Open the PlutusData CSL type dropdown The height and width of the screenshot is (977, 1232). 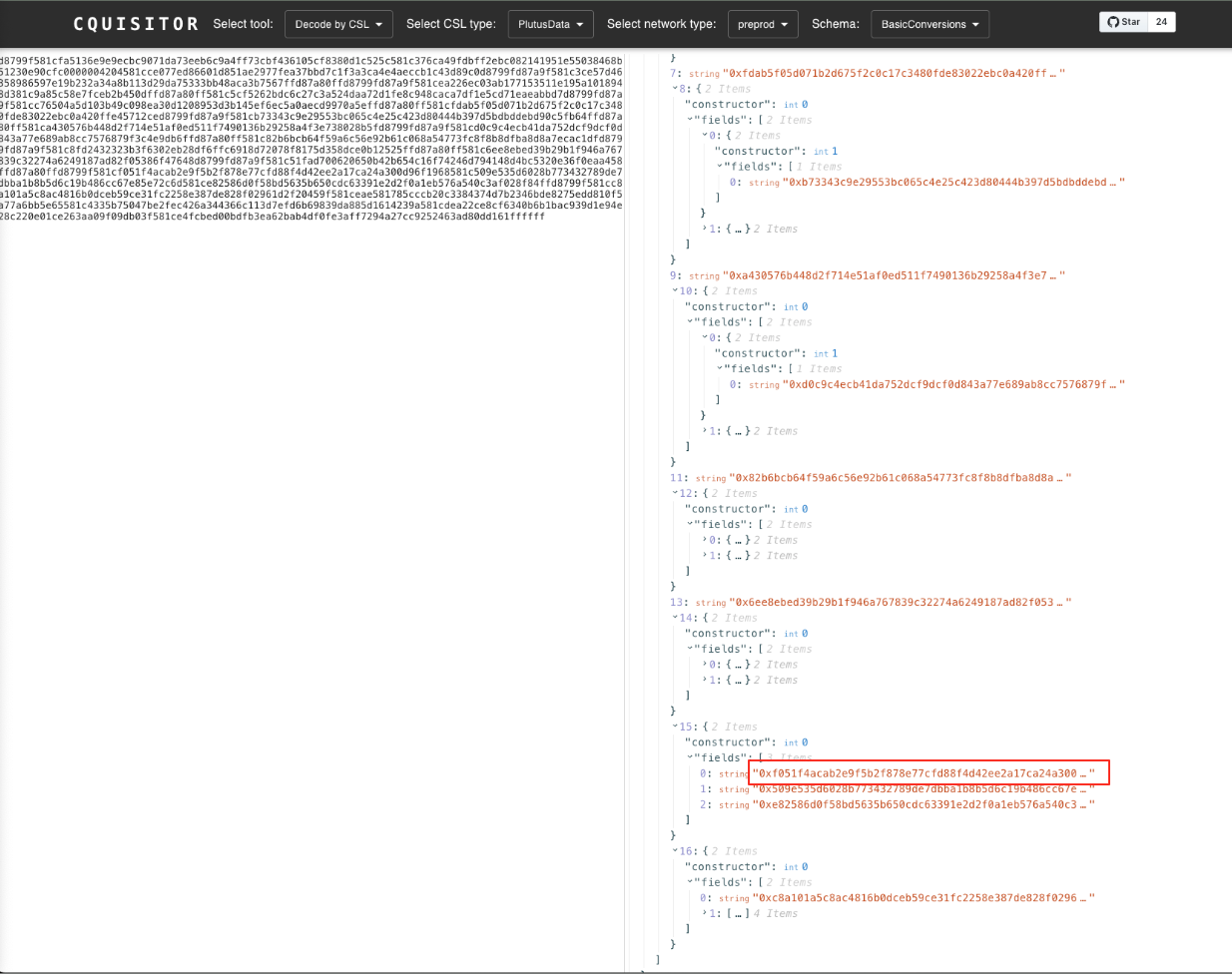[550, 24]
